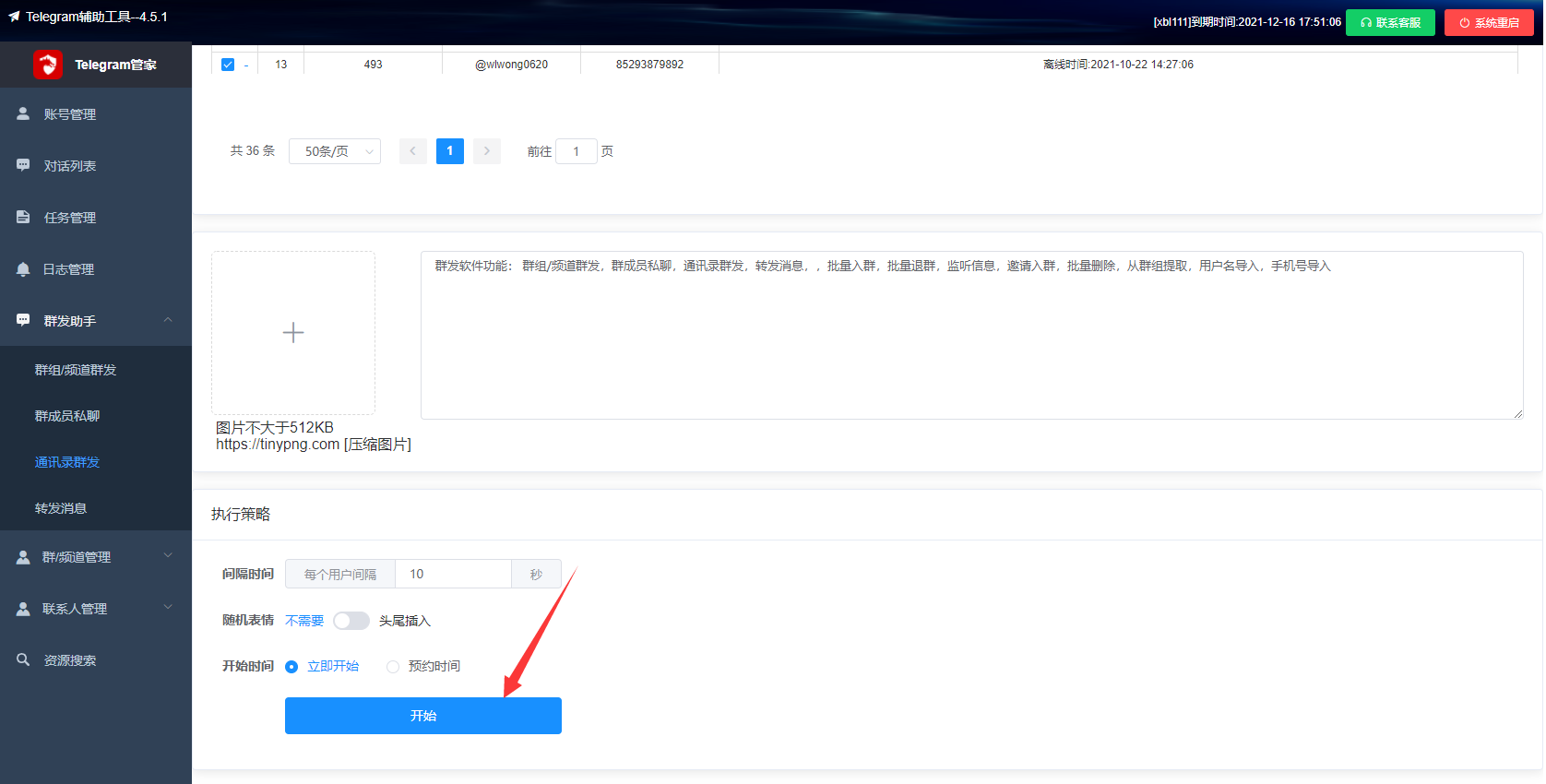Expand the 联系人管理 chevron
Image resolution: width=1546 pixels, height=784 pixels.
tap(168, 607)
